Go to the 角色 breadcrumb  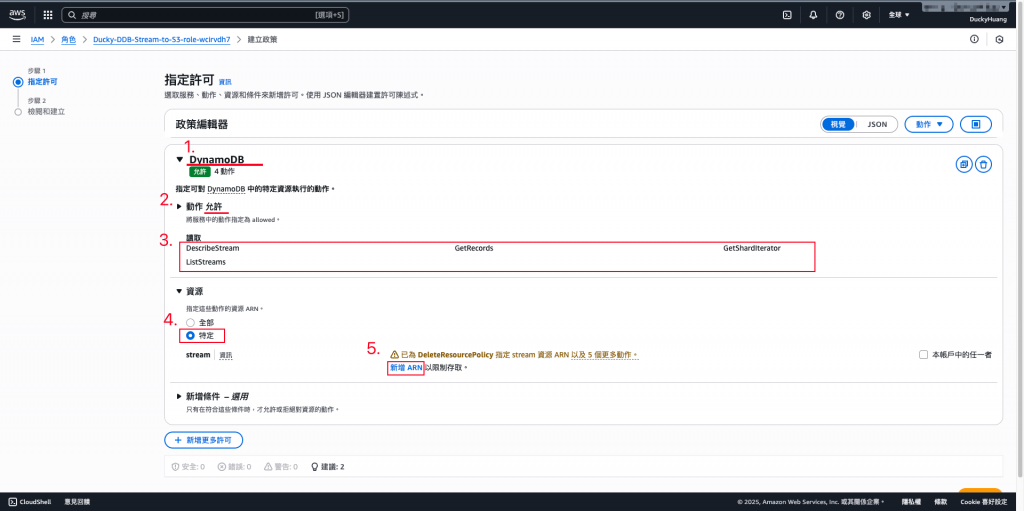[69, 40]
